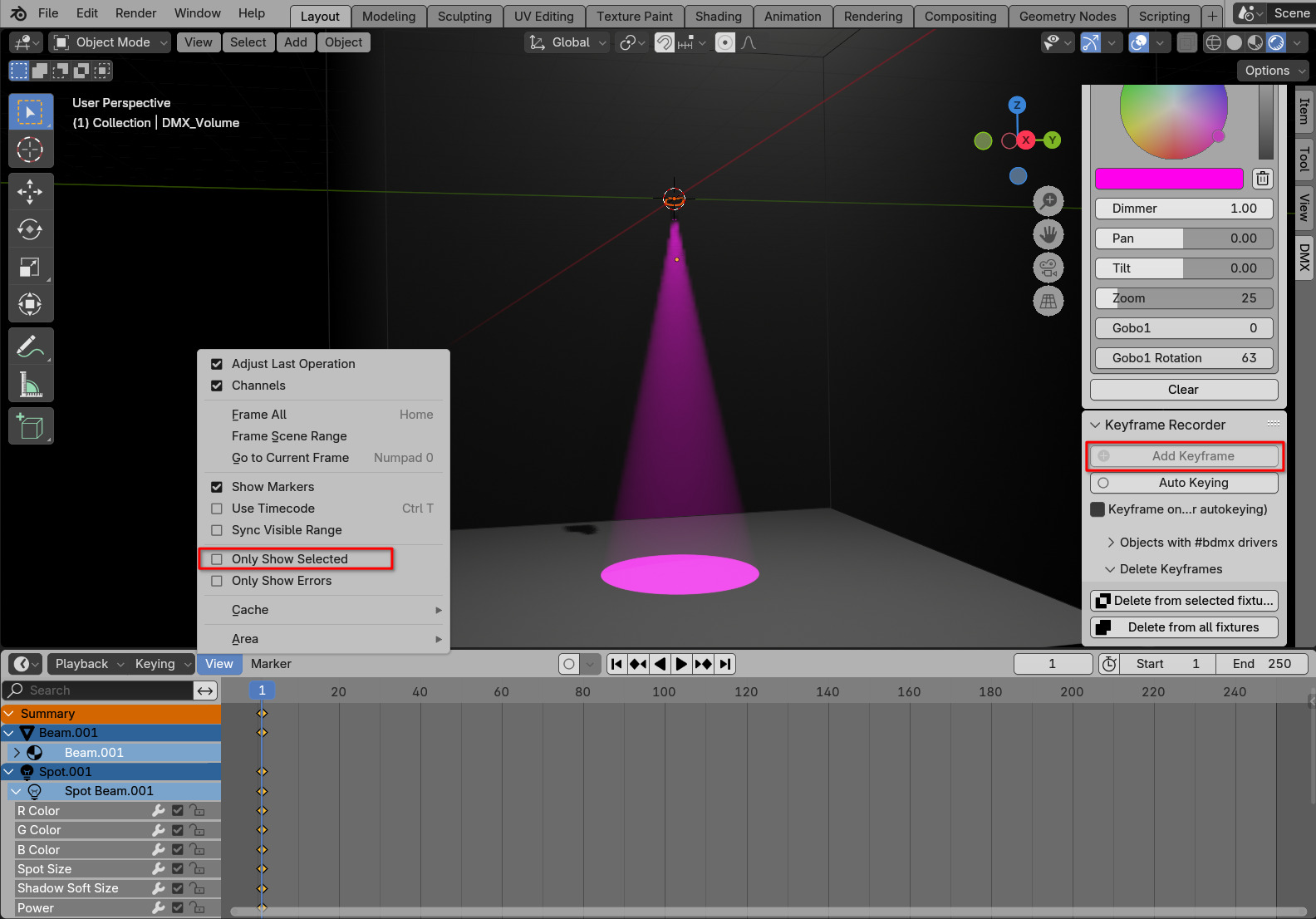Select the Add Cube tool
This screenshot has width=1316, height=919.
[31, 426]
